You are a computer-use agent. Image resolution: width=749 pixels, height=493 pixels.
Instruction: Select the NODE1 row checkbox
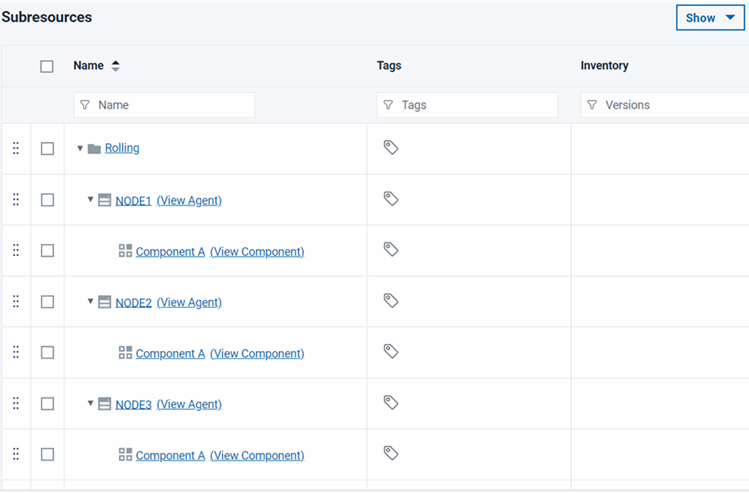tap(47, 200)
